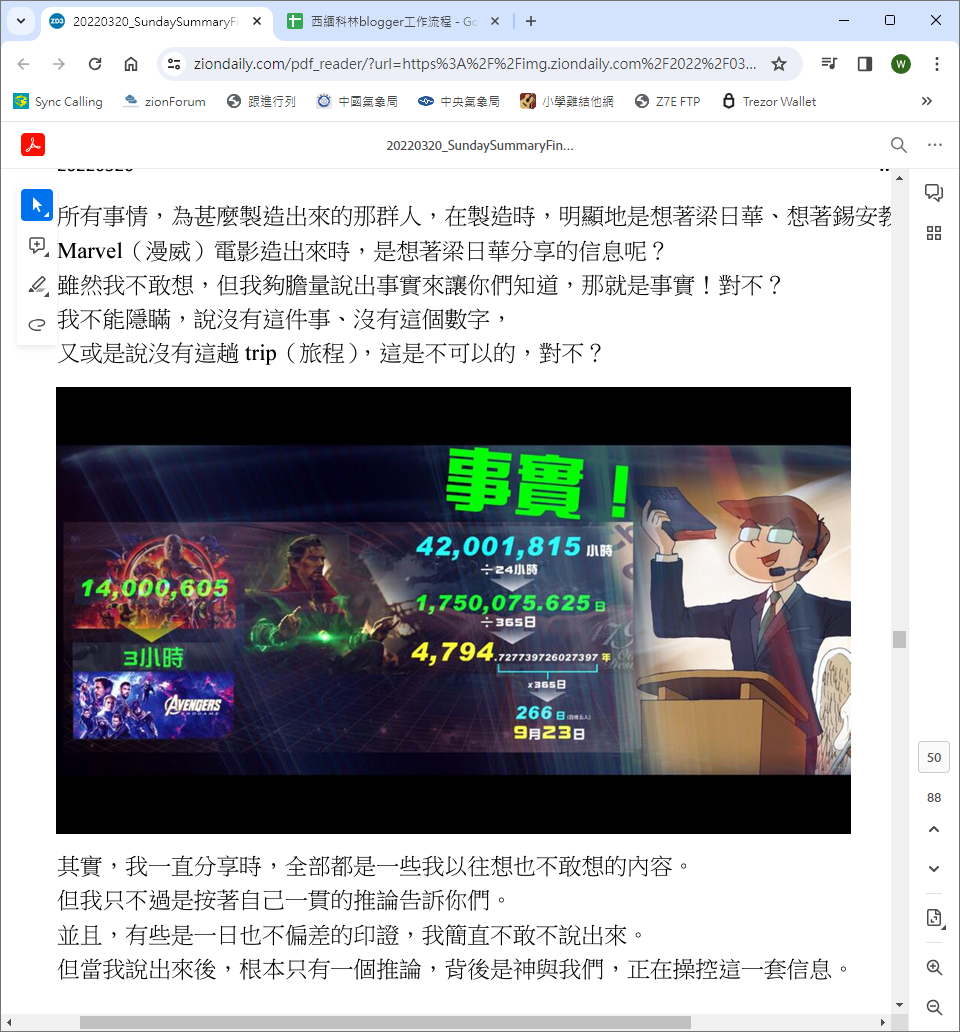Open Trezor Wallet bookmark
Screen dimensions: 960x1032
click(x=769, y=101)
